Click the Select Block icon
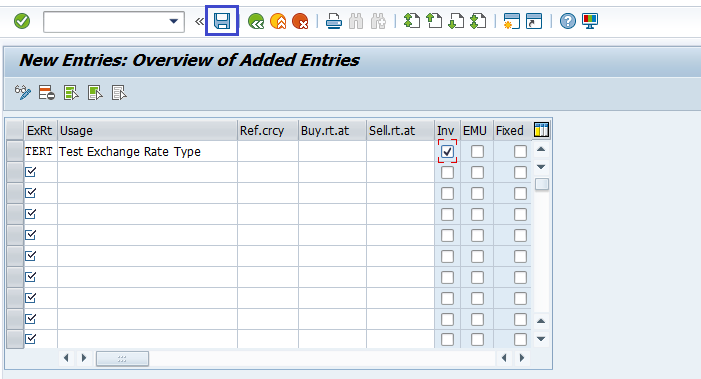 click(x=95, y=93)
